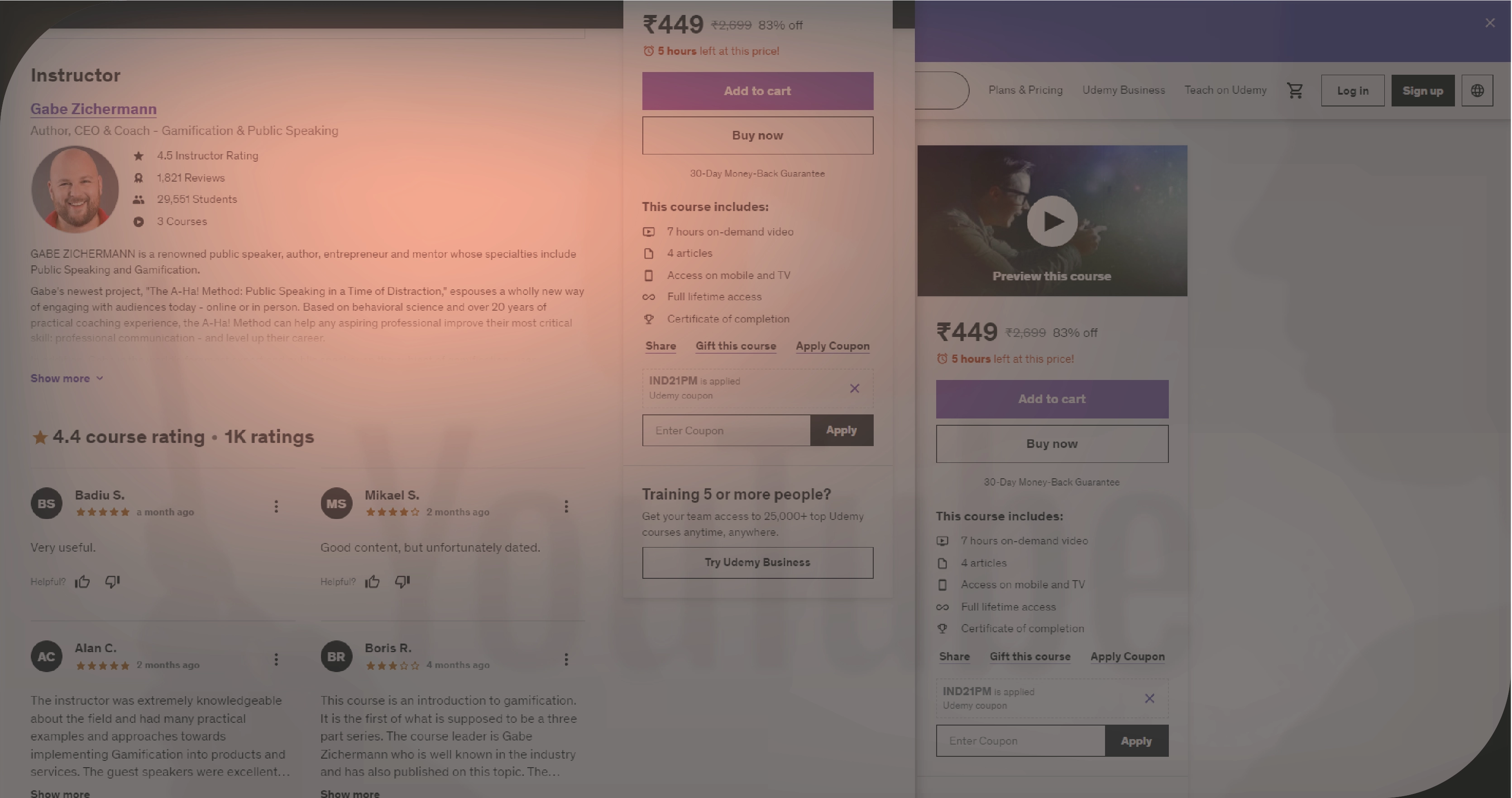Toggle thumbs up on Badiu S. review
1512x798 pixels.
(x=82, y=582)
